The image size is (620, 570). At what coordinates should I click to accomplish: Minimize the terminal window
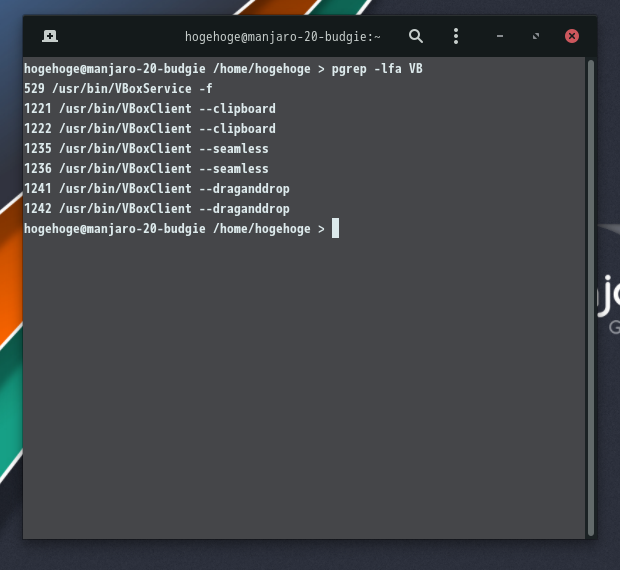[x=500, y=36]
